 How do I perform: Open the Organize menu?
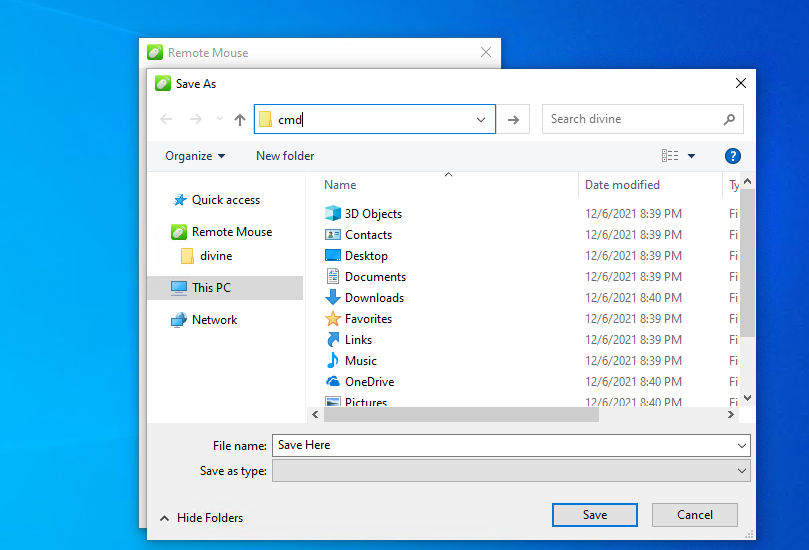pos(195,156)
